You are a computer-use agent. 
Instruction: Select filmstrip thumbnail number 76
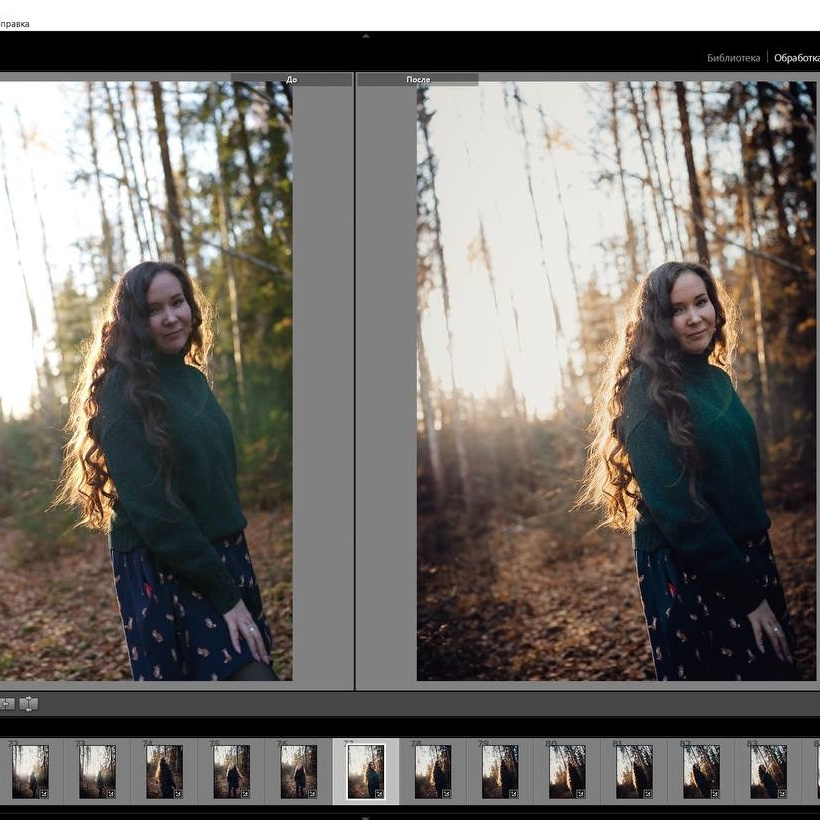[x=298, y=771]
